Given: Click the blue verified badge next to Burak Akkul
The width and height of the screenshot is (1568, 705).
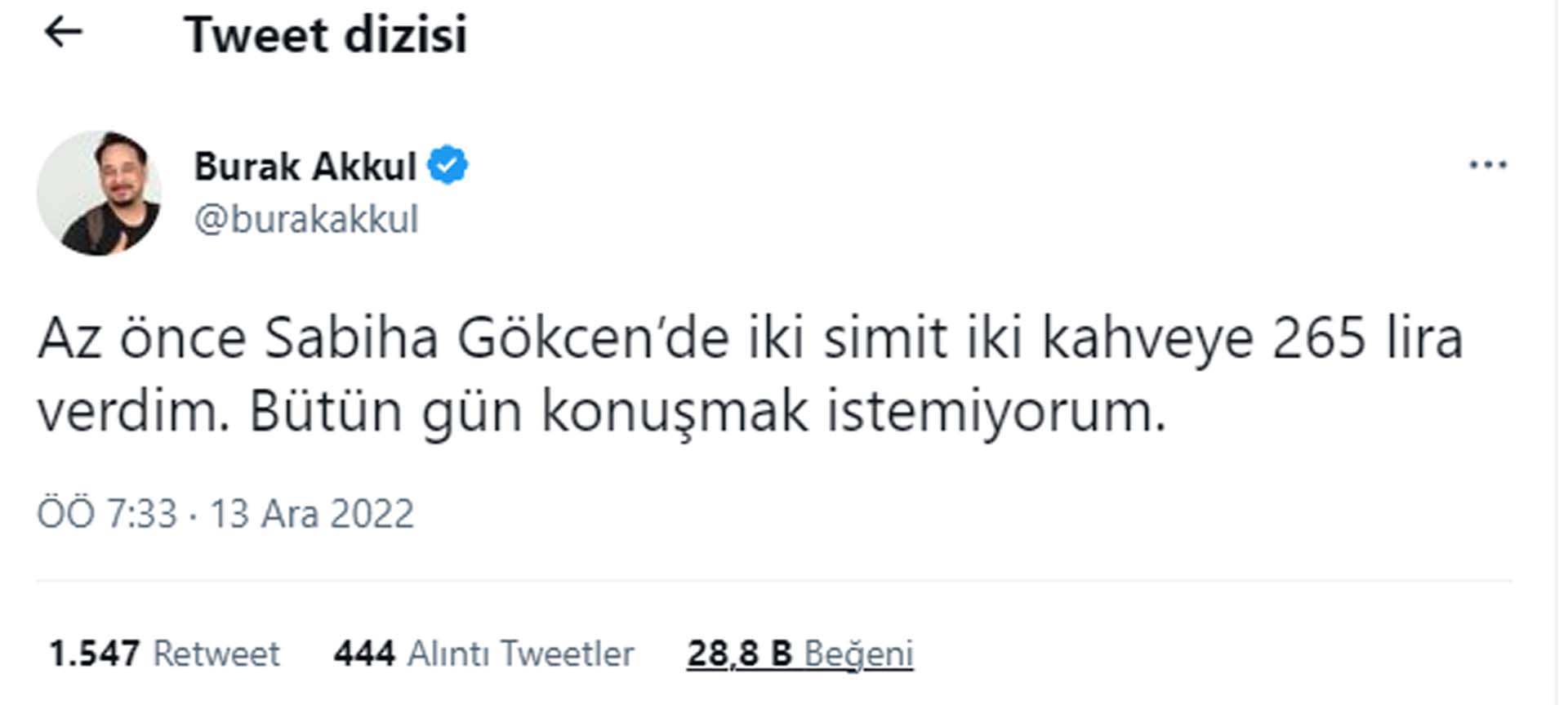Looking at the screenshot, I should [x=449, y=164].
